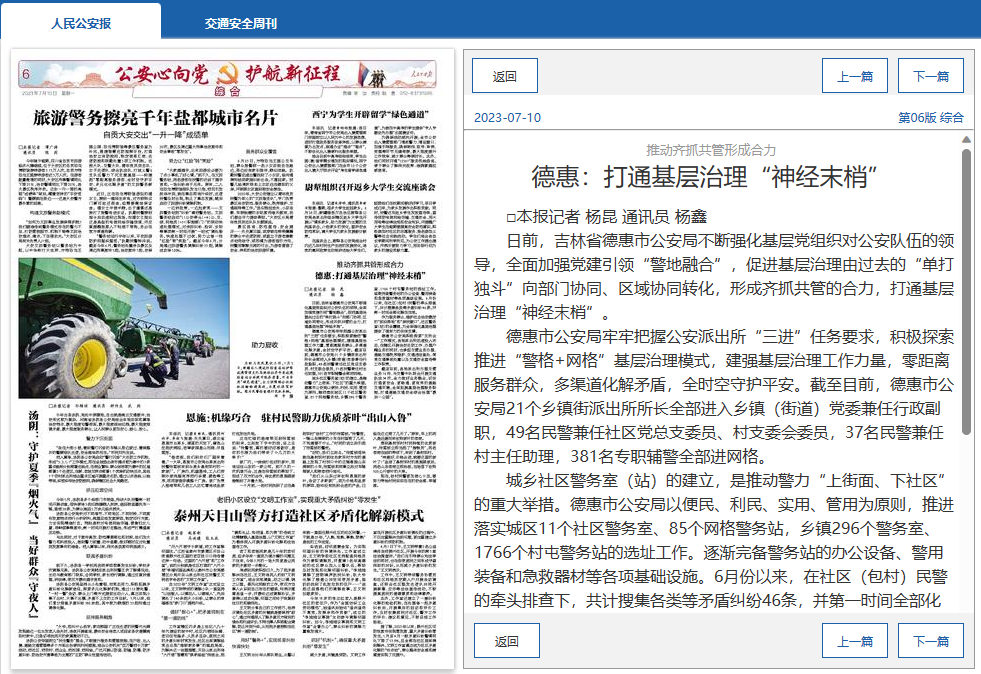This screenshot has height=674, width=981.
Task: Open the 泰州天目山警方打造社区矛盾化解新模式 headline
Action: (299, 516)
